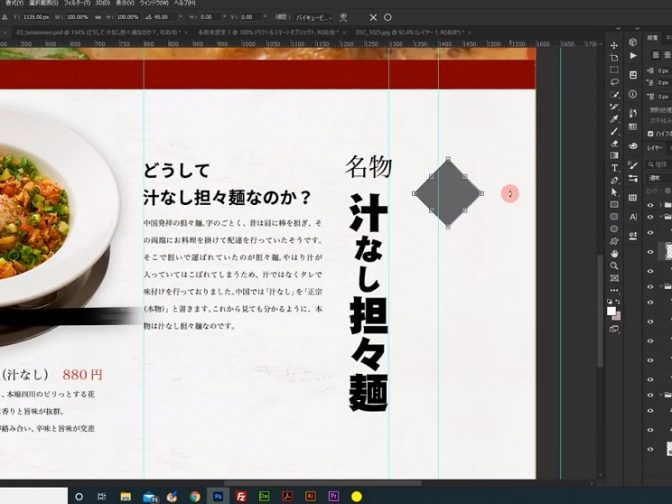Open the レイヤー panel tab

[654, 148]
